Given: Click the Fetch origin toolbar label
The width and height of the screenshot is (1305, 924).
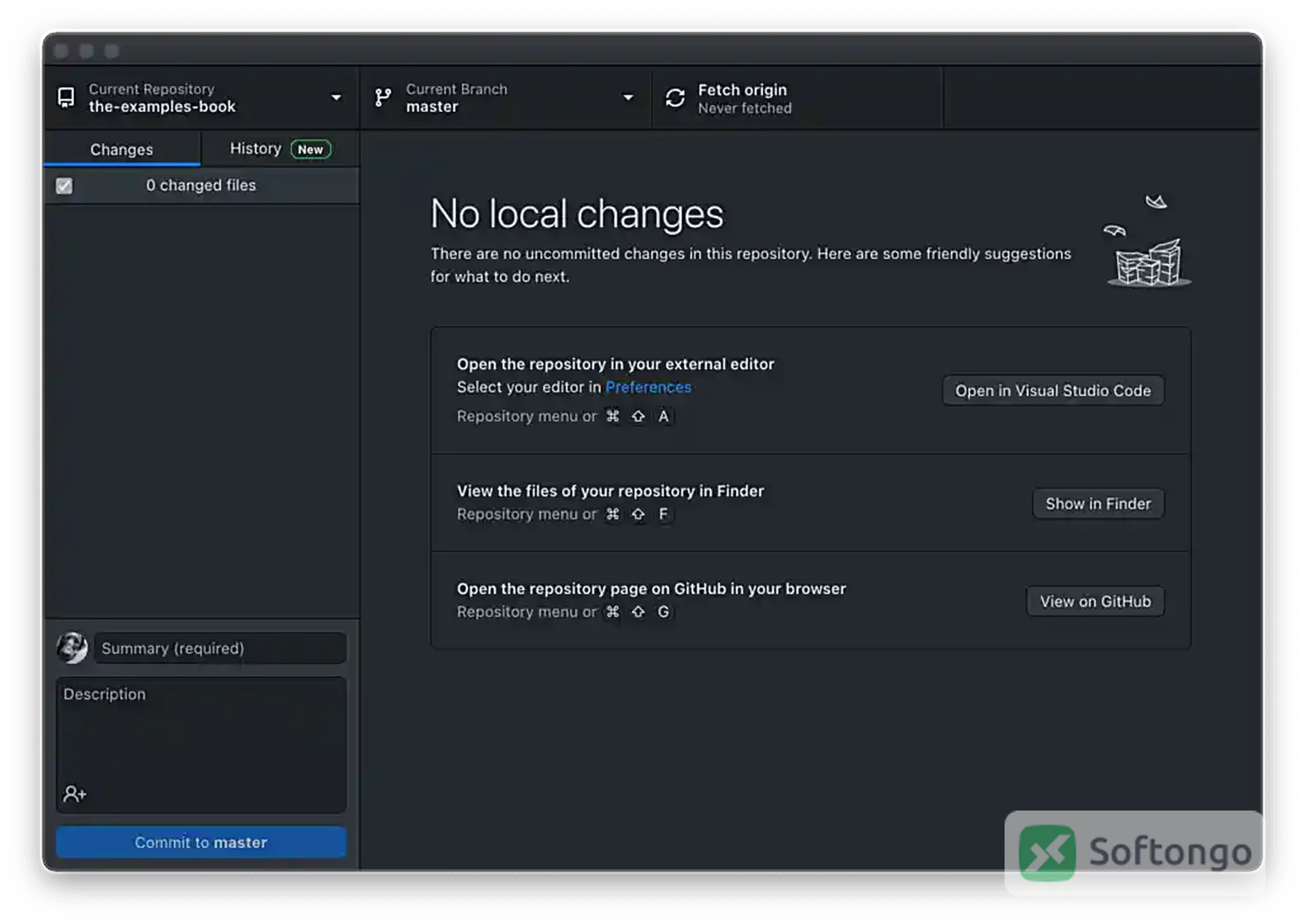Looking at the screenshot, I should (x=742, y=90).
